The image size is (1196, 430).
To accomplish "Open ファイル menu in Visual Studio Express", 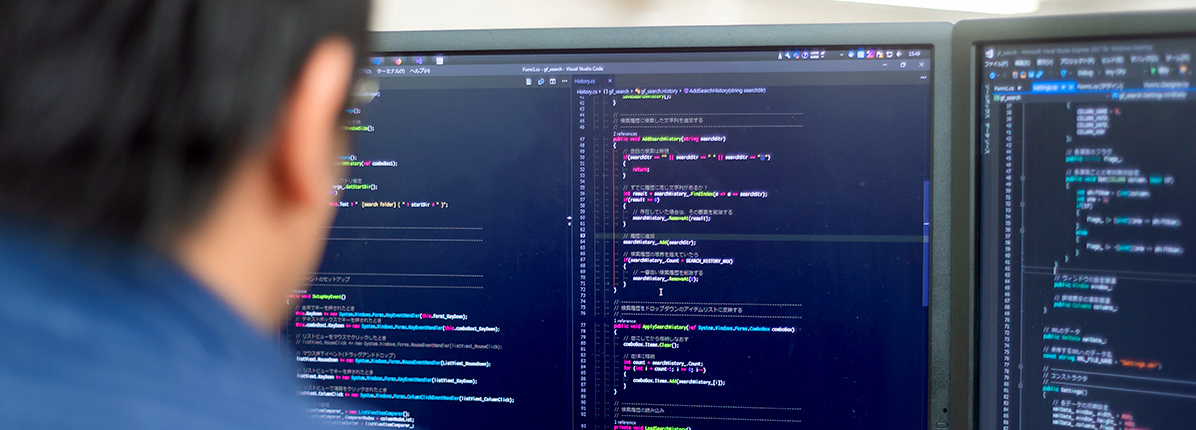I will [x=996, y=64].
